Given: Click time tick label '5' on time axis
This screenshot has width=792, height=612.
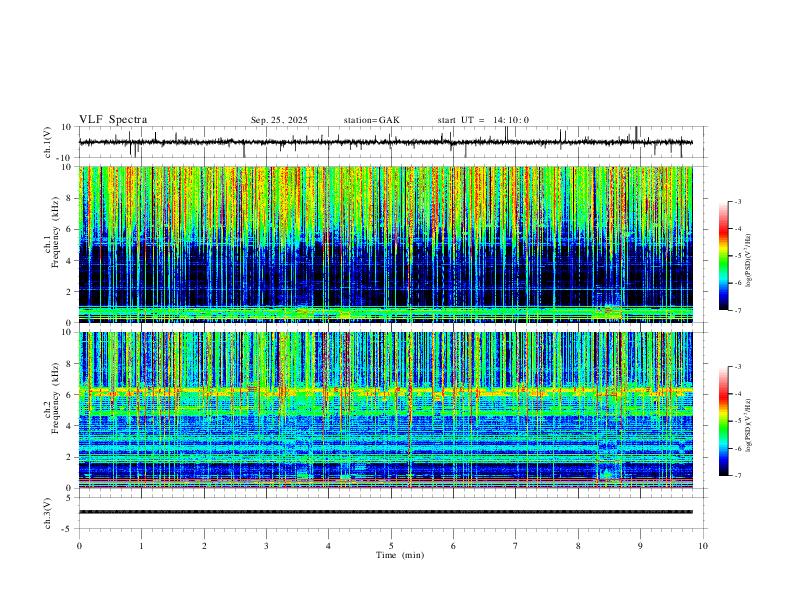Looking at the screenshot, I should (x=391, y=546).
